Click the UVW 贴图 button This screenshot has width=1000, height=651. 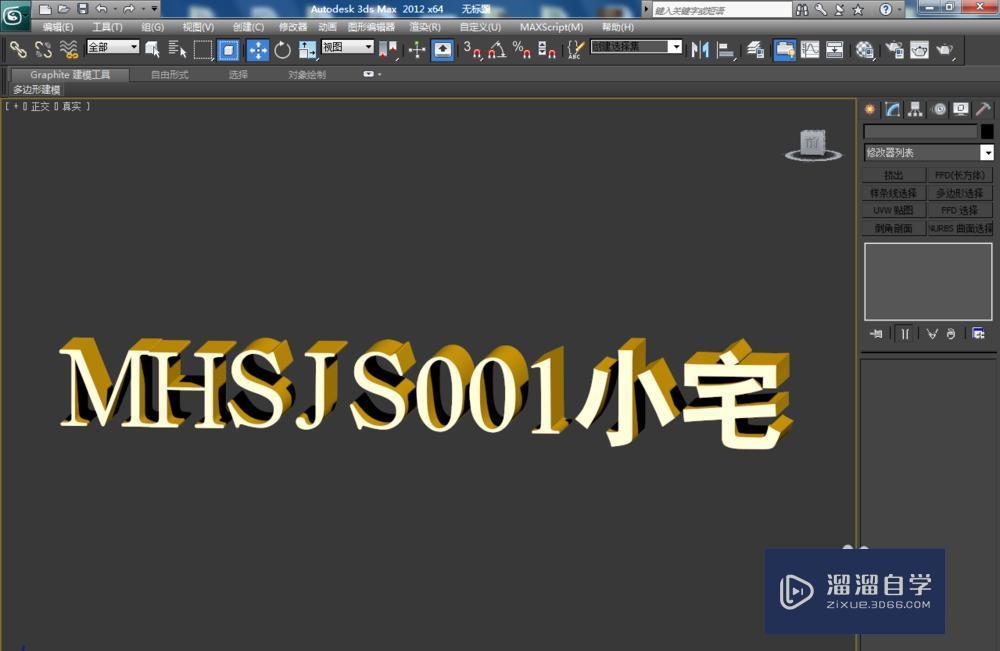click(892, 210)
